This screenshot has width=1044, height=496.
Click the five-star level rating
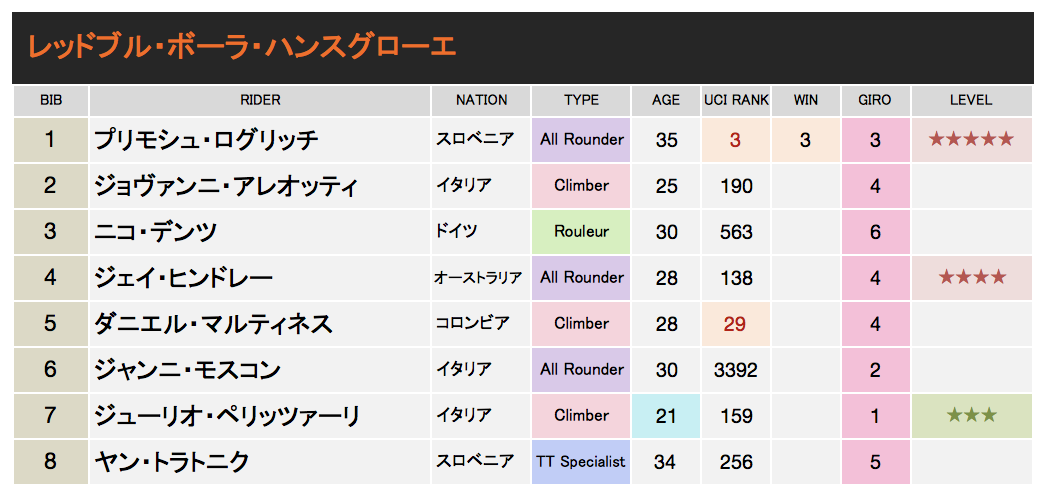point(971,140)
